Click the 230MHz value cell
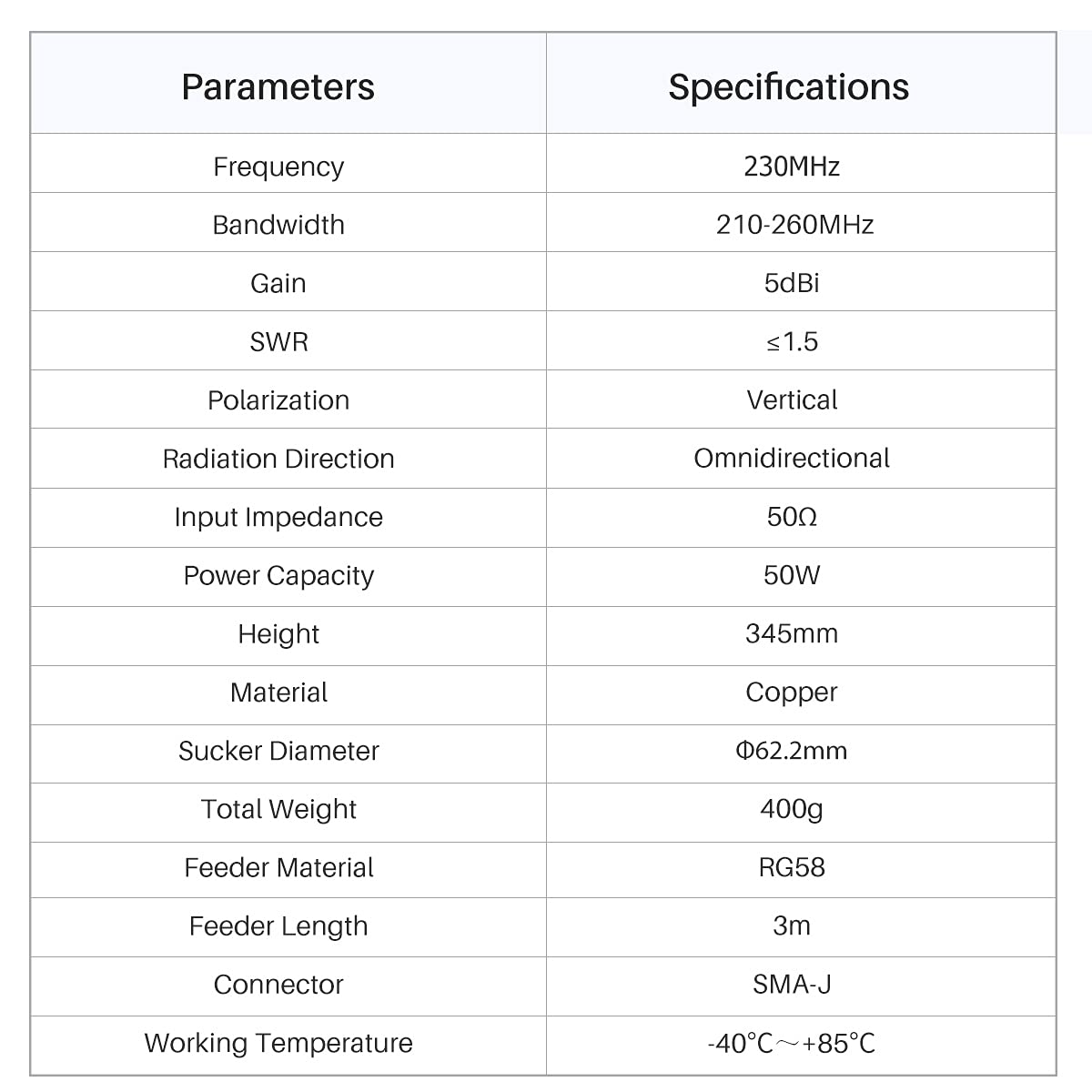The image size is (1092, 1092). pyautogui.click(x=792, y=167)
